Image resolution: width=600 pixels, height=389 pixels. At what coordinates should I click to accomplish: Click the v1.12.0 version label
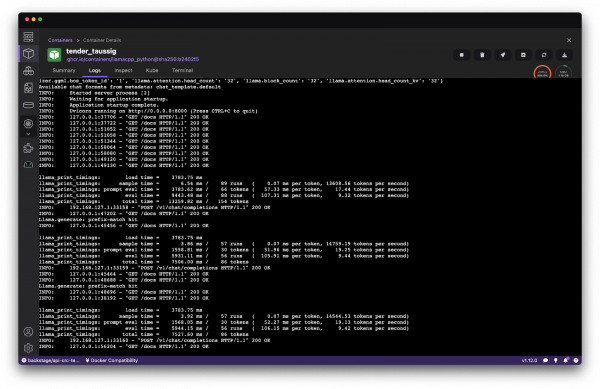pyautogui.click(x=529, y=360)
